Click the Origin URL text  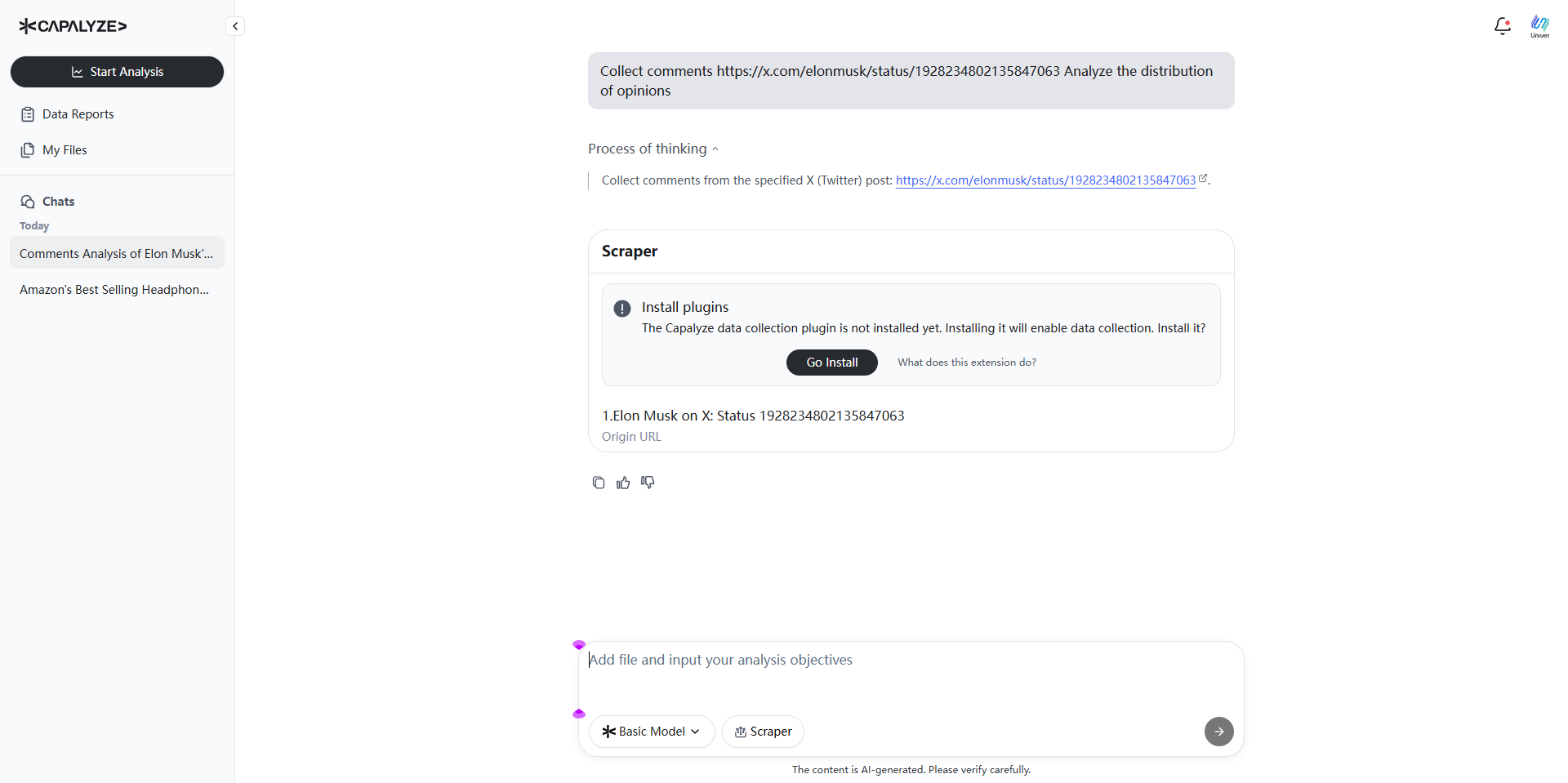[631, 437]
